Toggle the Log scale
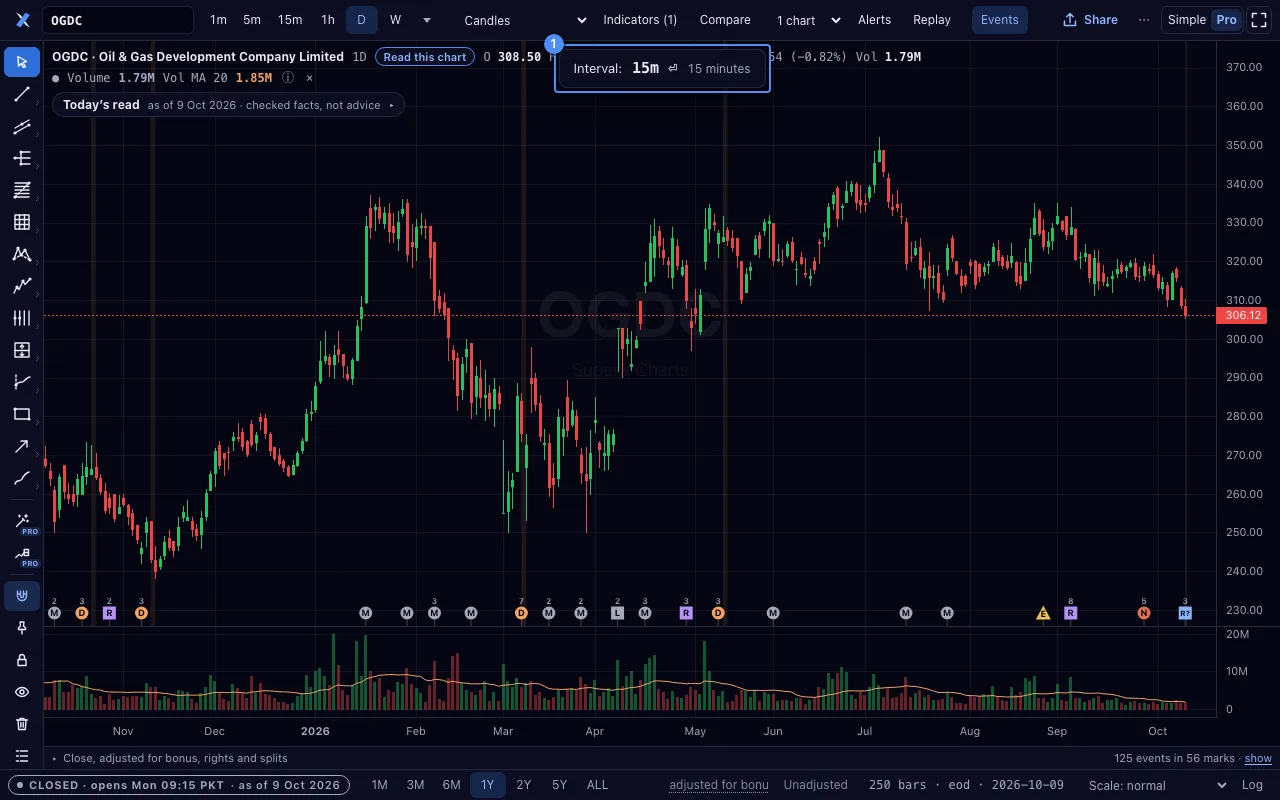This screenshot has height=800, width=1280. tap(1251, 785)
